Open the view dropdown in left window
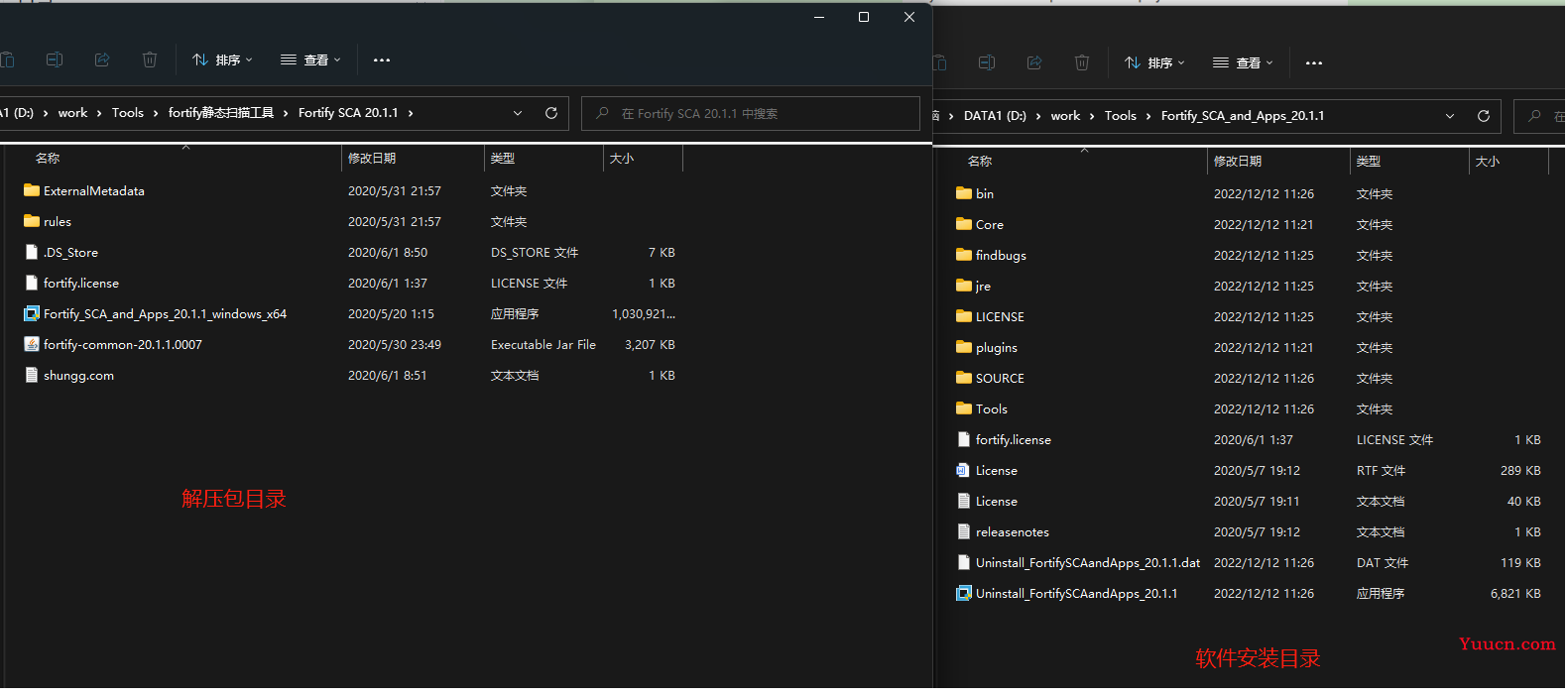 click(x=311, y=59)
